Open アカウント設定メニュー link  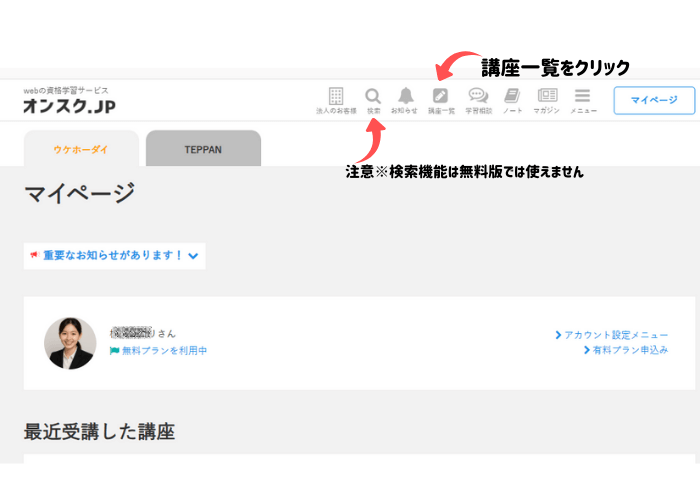click(612, 335)
